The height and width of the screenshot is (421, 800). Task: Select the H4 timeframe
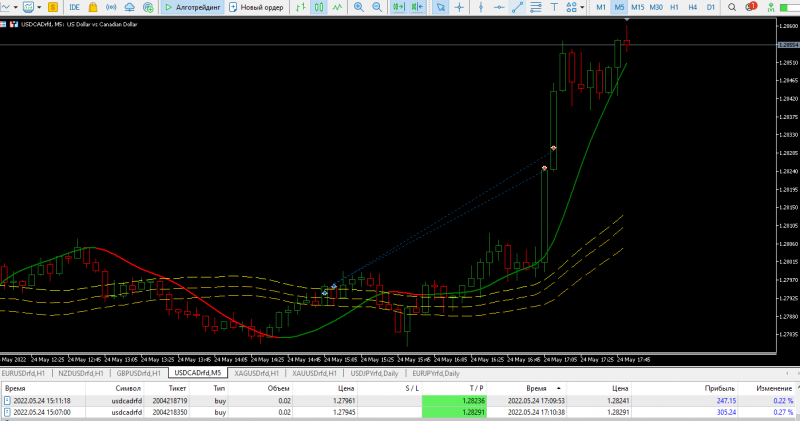tap(692, 7)
